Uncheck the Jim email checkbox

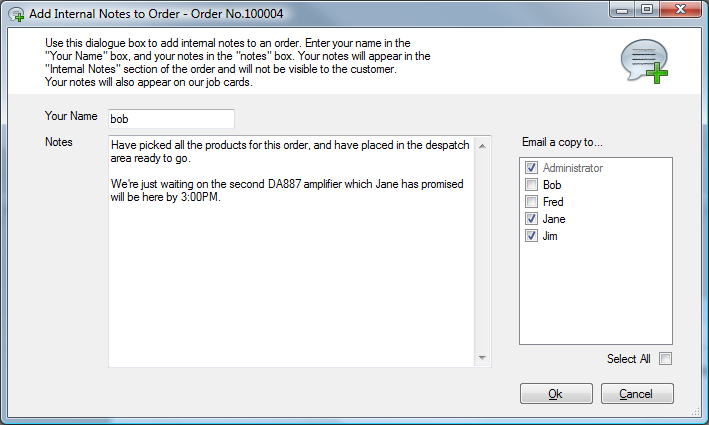[531, 236]
